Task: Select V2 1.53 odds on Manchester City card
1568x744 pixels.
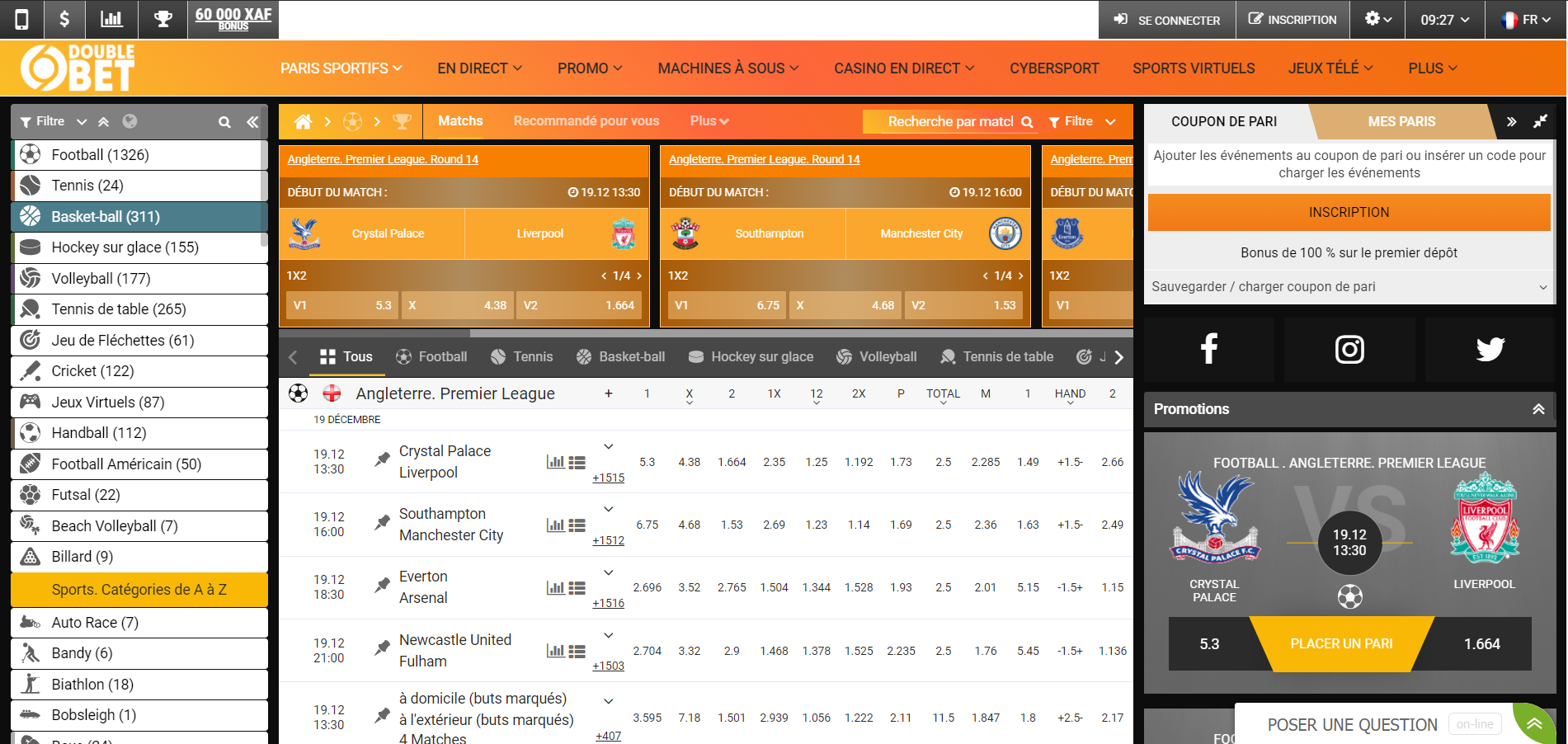Action: [x=963, y=305]
